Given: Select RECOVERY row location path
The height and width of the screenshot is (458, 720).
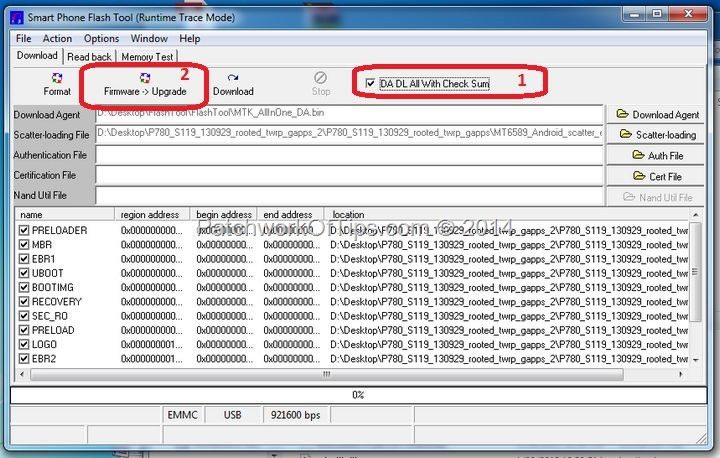Looking at the screenshot, I should point(509,302).
